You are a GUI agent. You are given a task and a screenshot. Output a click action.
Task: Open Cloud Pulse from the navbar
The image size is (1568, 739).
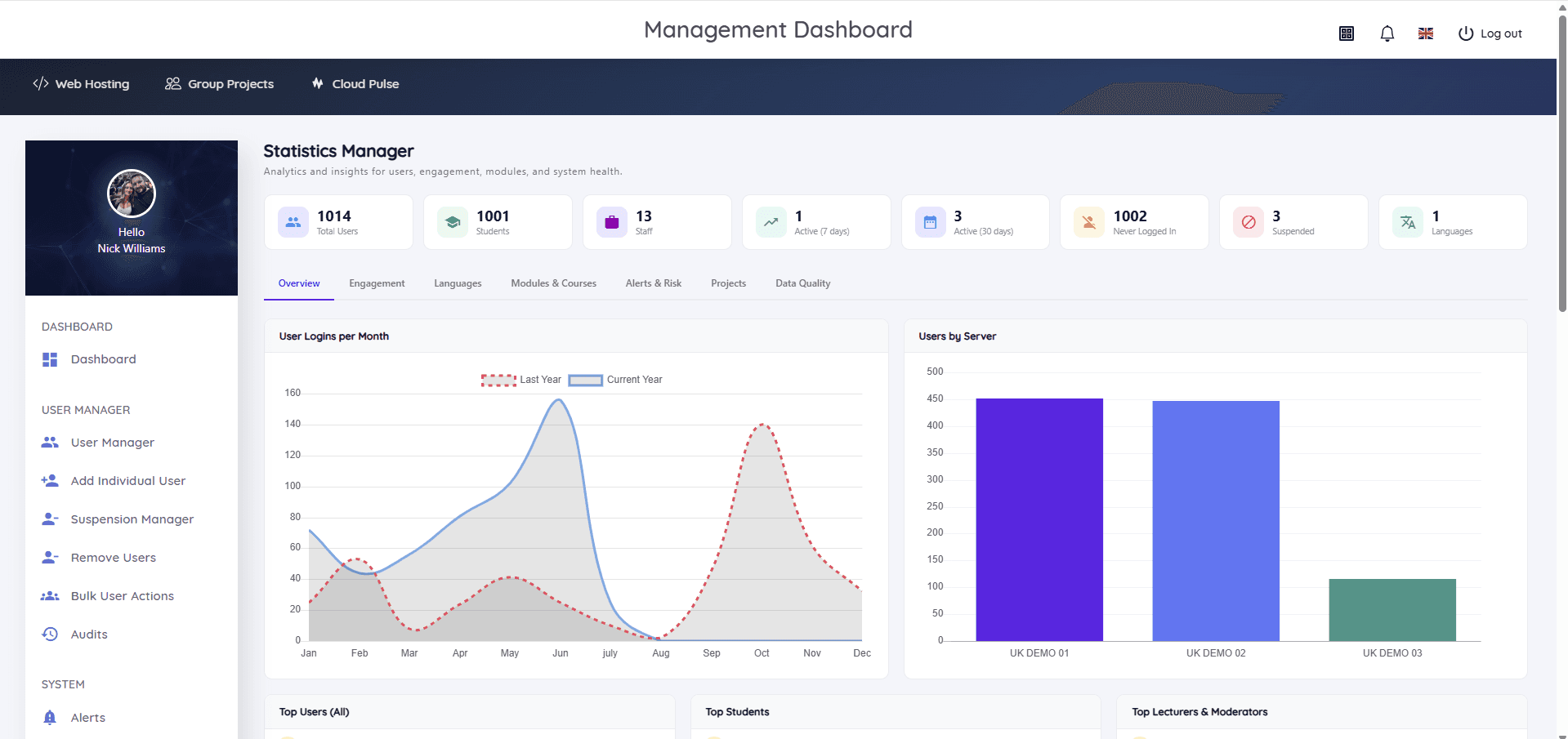[x=355, y=84]
